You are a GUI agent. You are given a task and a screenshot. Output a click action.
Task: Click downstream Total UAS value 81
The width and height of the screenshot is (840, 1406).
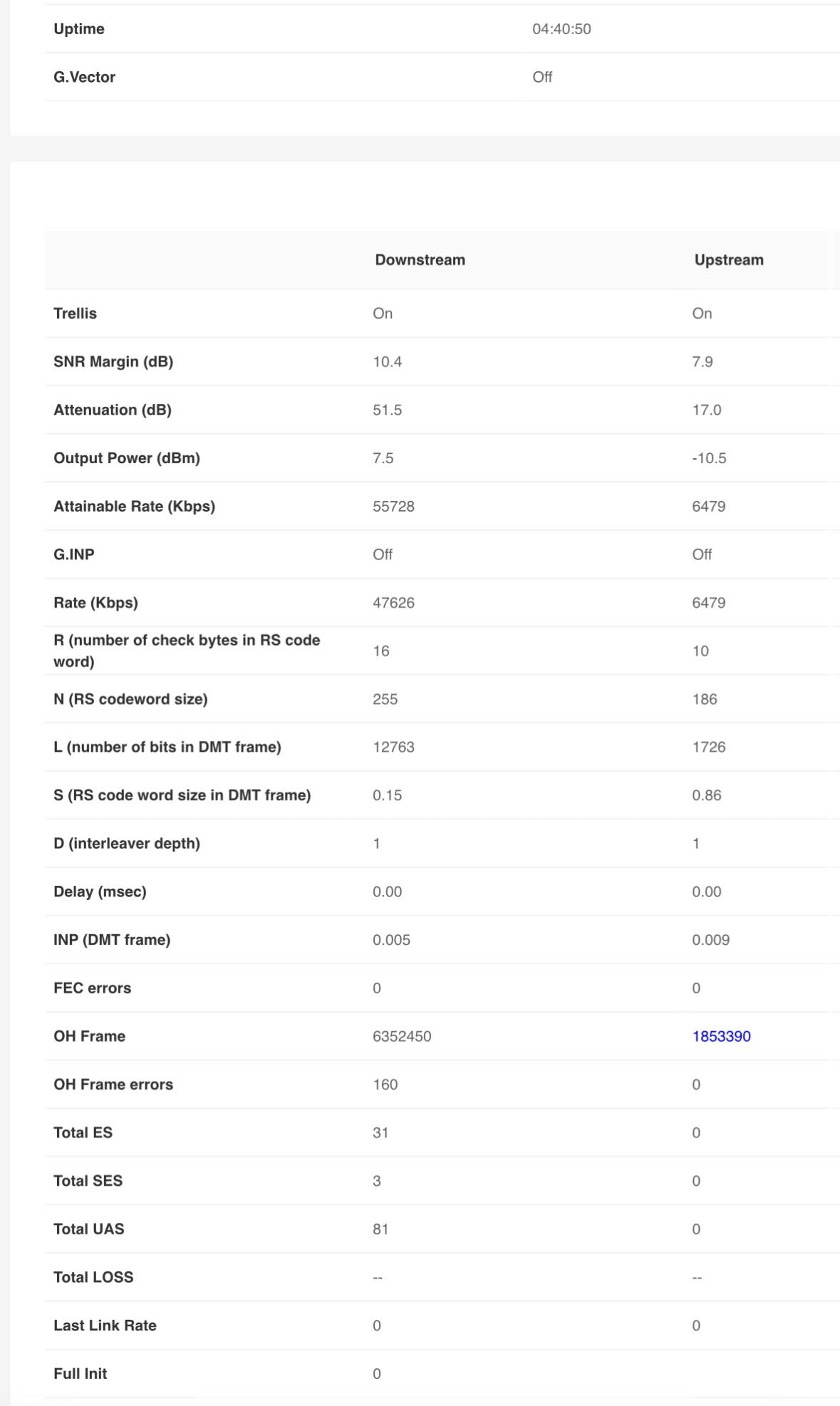click(380, 1229)
